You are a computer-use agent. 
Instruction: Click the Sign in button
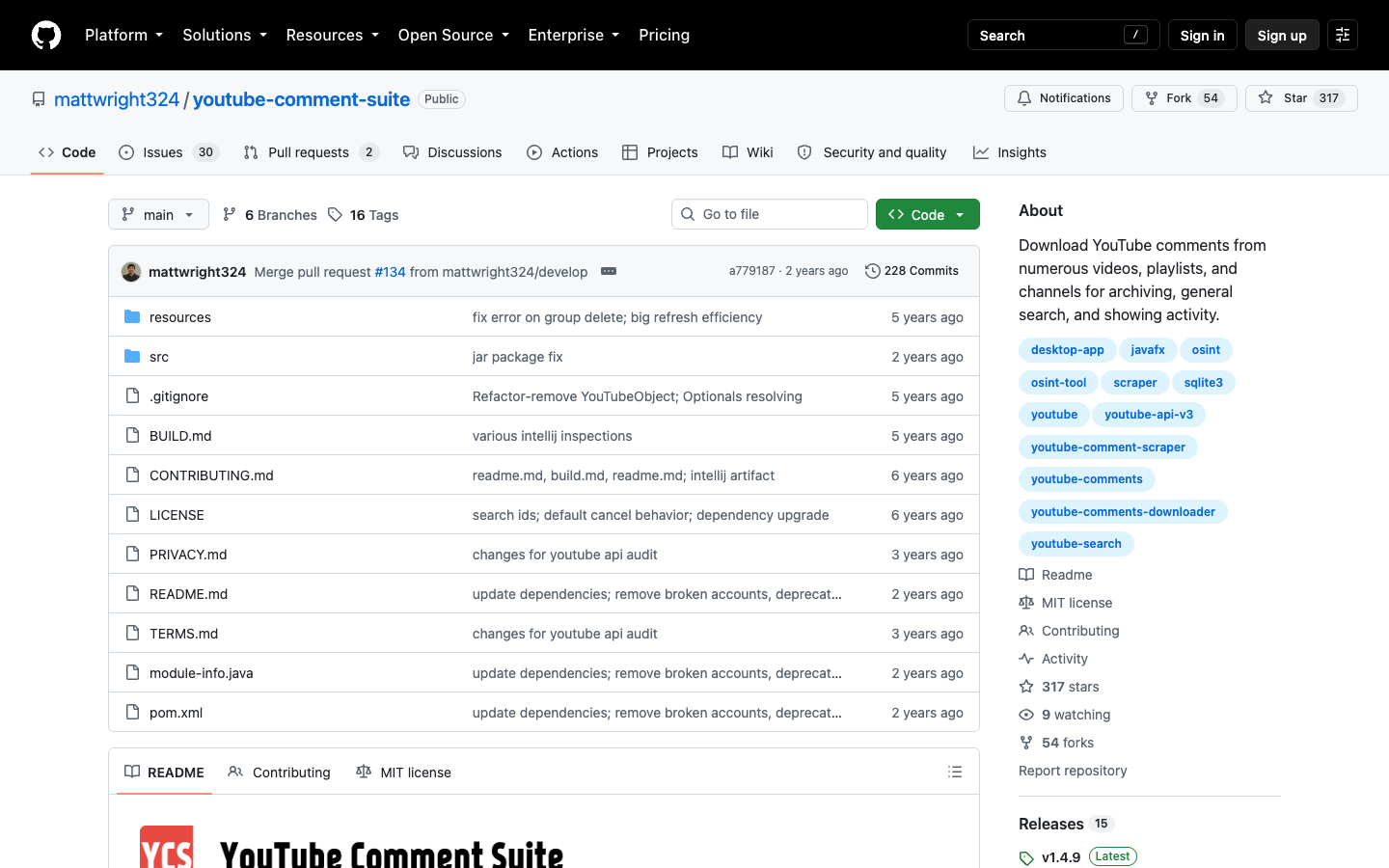(1202, 35)
